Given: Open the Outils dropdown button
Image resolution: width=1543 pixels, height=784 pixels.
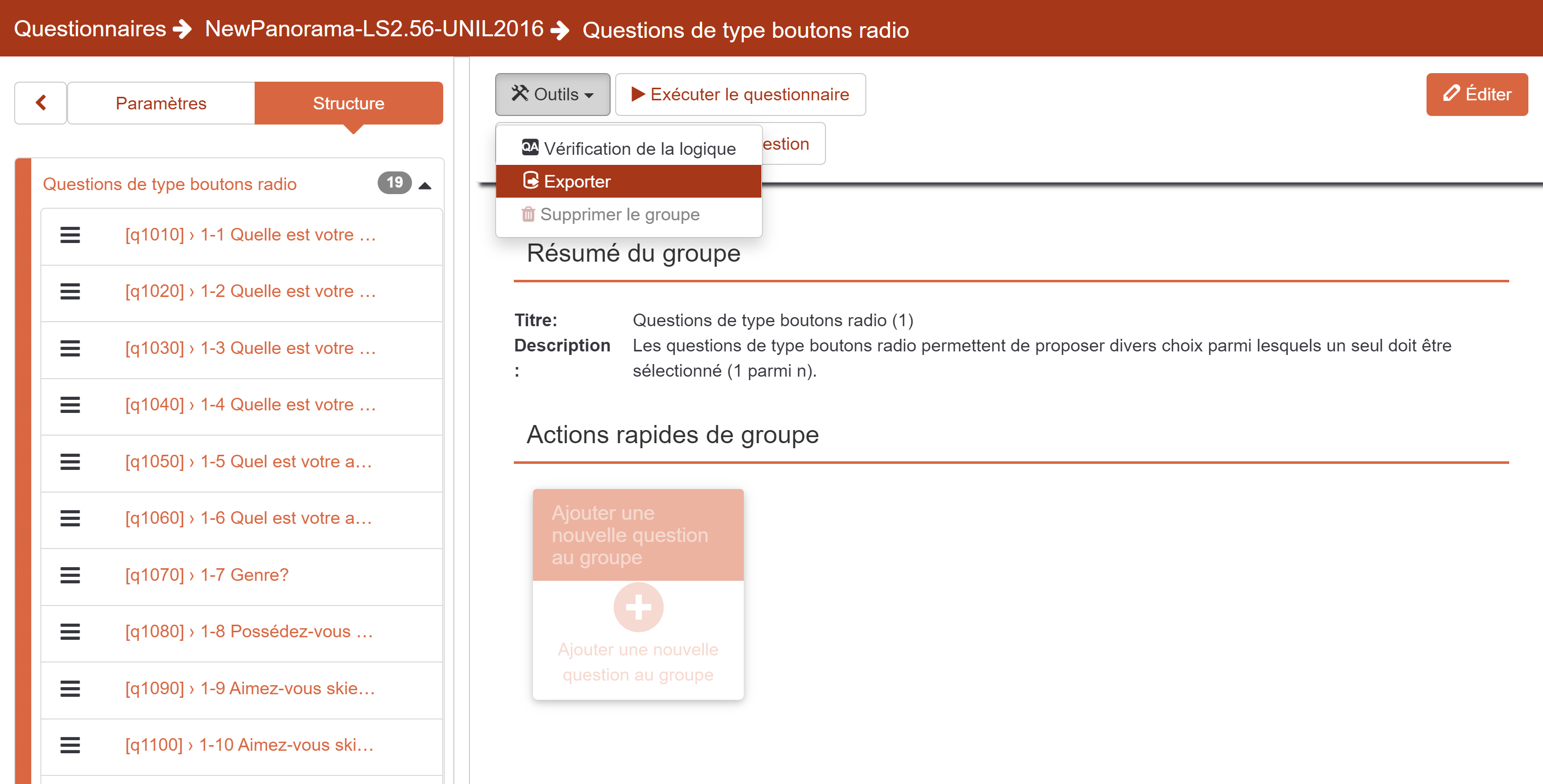Looking at the screenshot, I should pos(552,94).
